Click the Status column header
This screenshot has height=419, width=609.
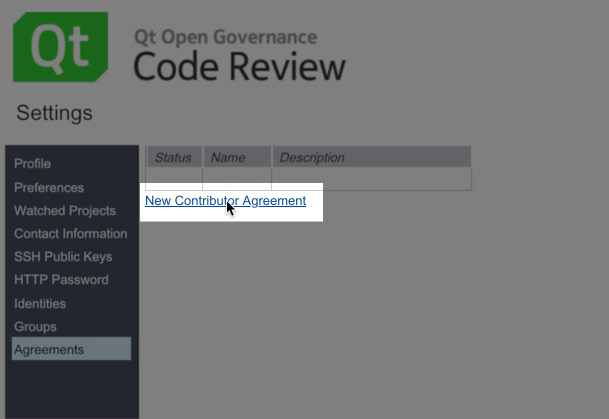pos(174,157)
